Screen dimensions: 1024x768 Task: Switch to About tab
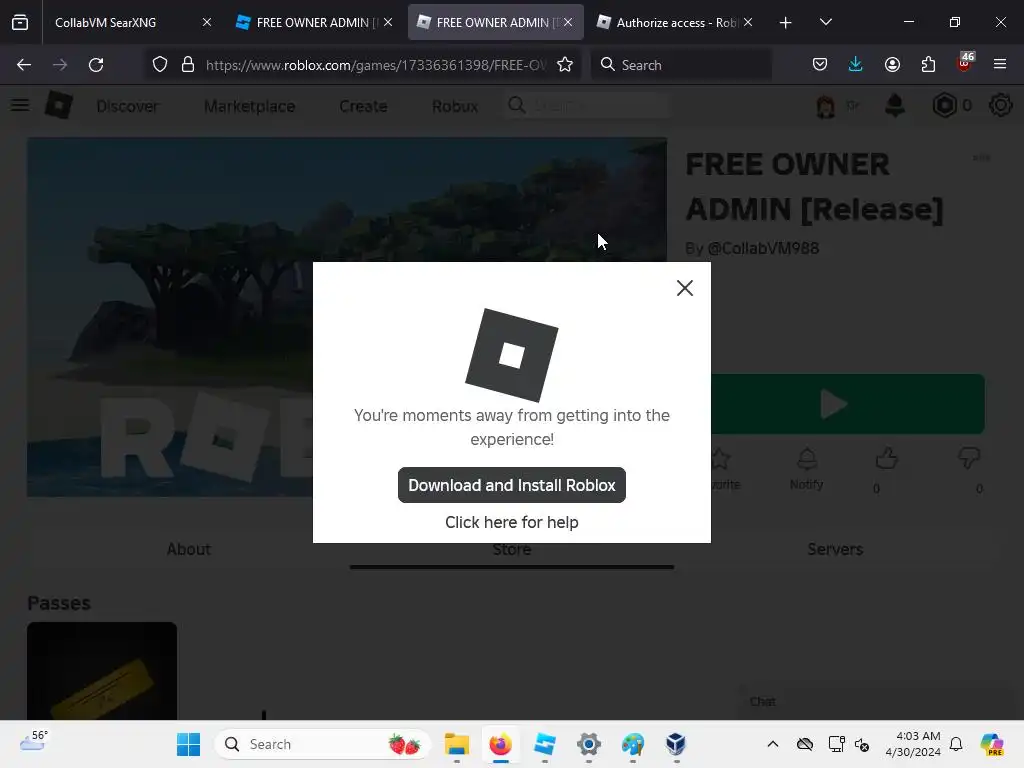point(188,549)
